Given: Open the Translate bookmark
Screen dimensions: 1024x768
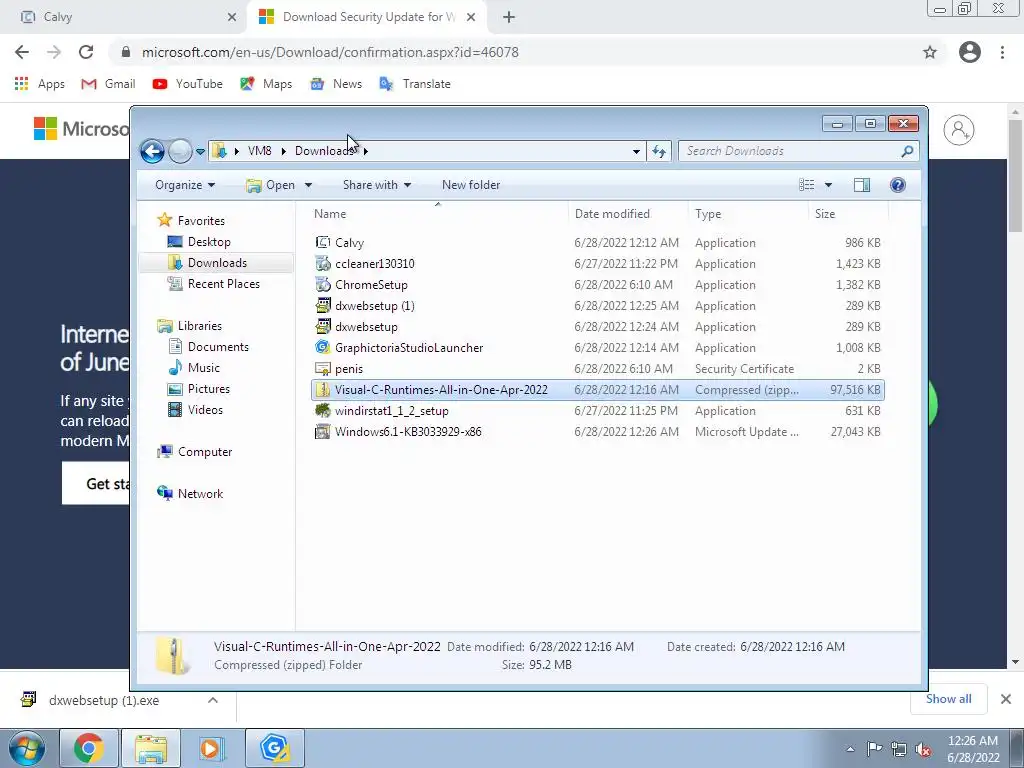Looking at the screenshot, I should (x=415, y=84).
